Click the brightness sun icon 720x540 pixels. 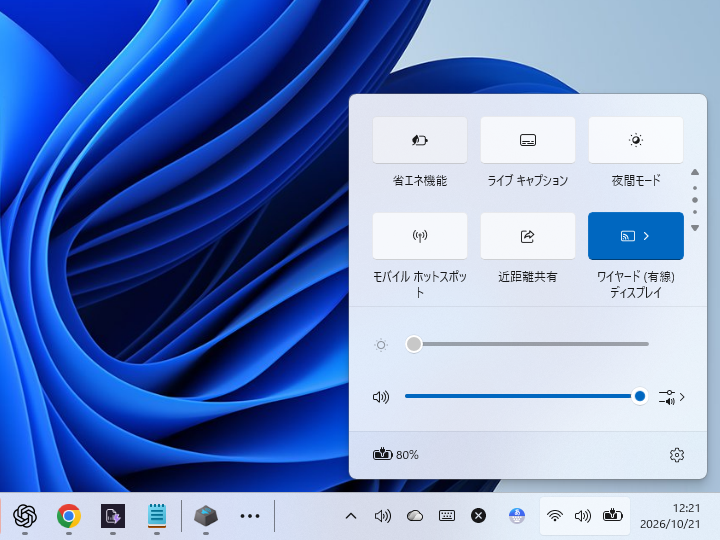click(x=381, y=345)
